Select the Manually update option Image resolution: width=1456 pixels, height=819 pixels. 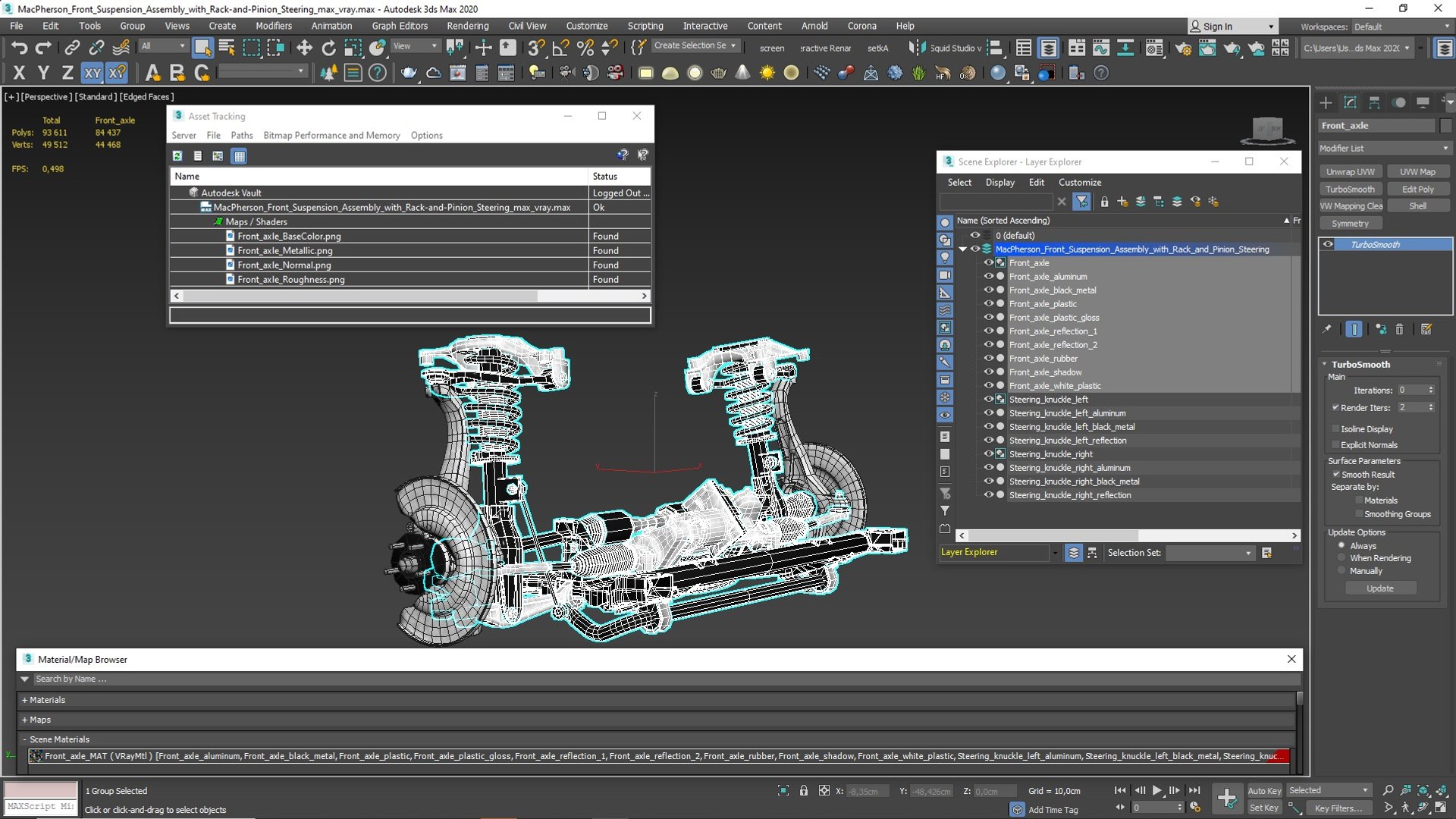coord(1341,570)
